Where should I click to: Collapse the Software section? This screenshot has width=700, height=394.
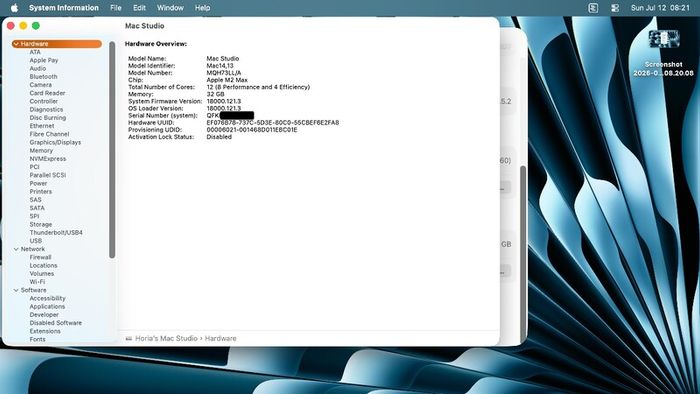(x=16, y=290)
